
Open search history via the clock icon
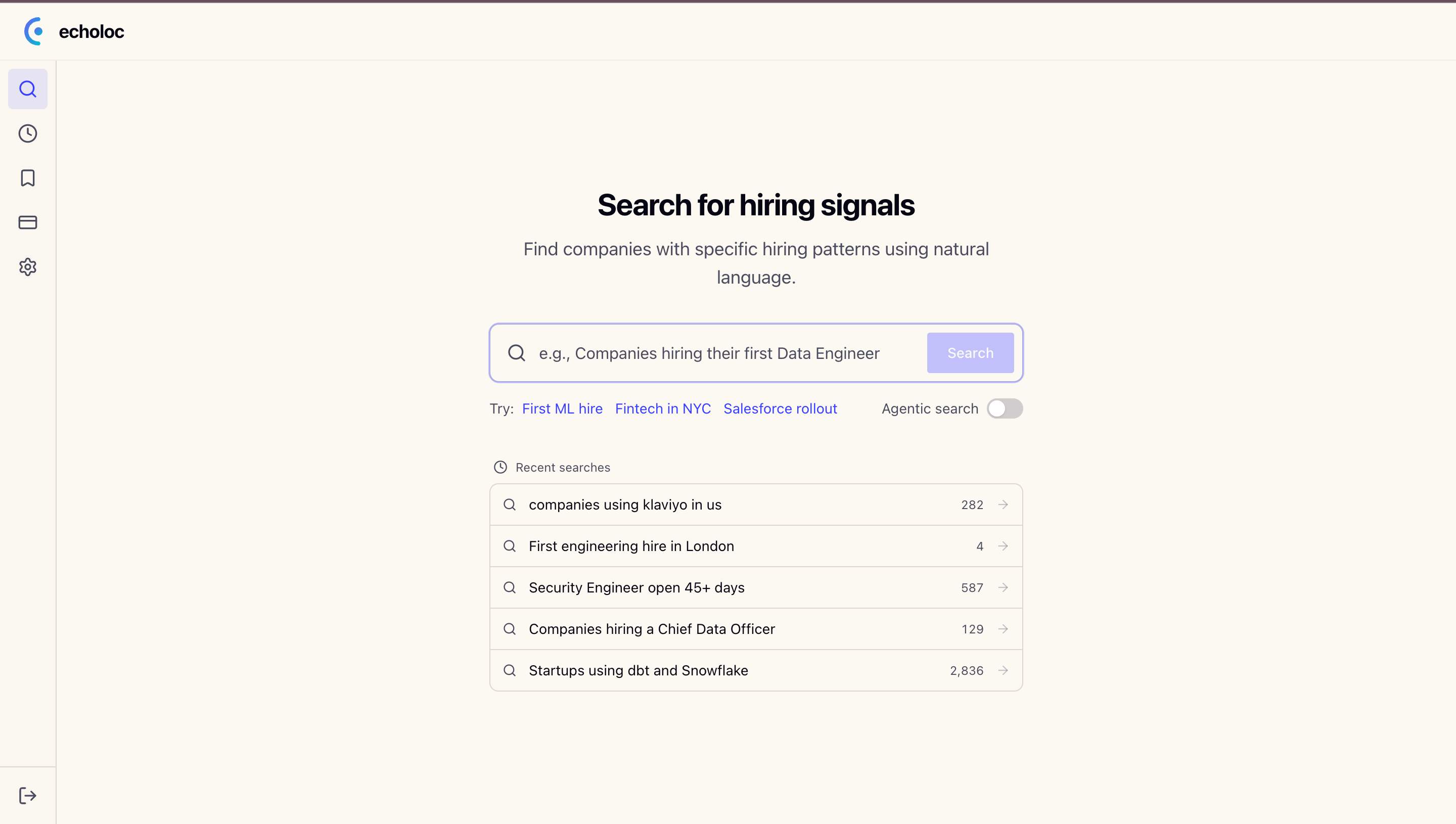pyautogui.click(x=27, y=133)
